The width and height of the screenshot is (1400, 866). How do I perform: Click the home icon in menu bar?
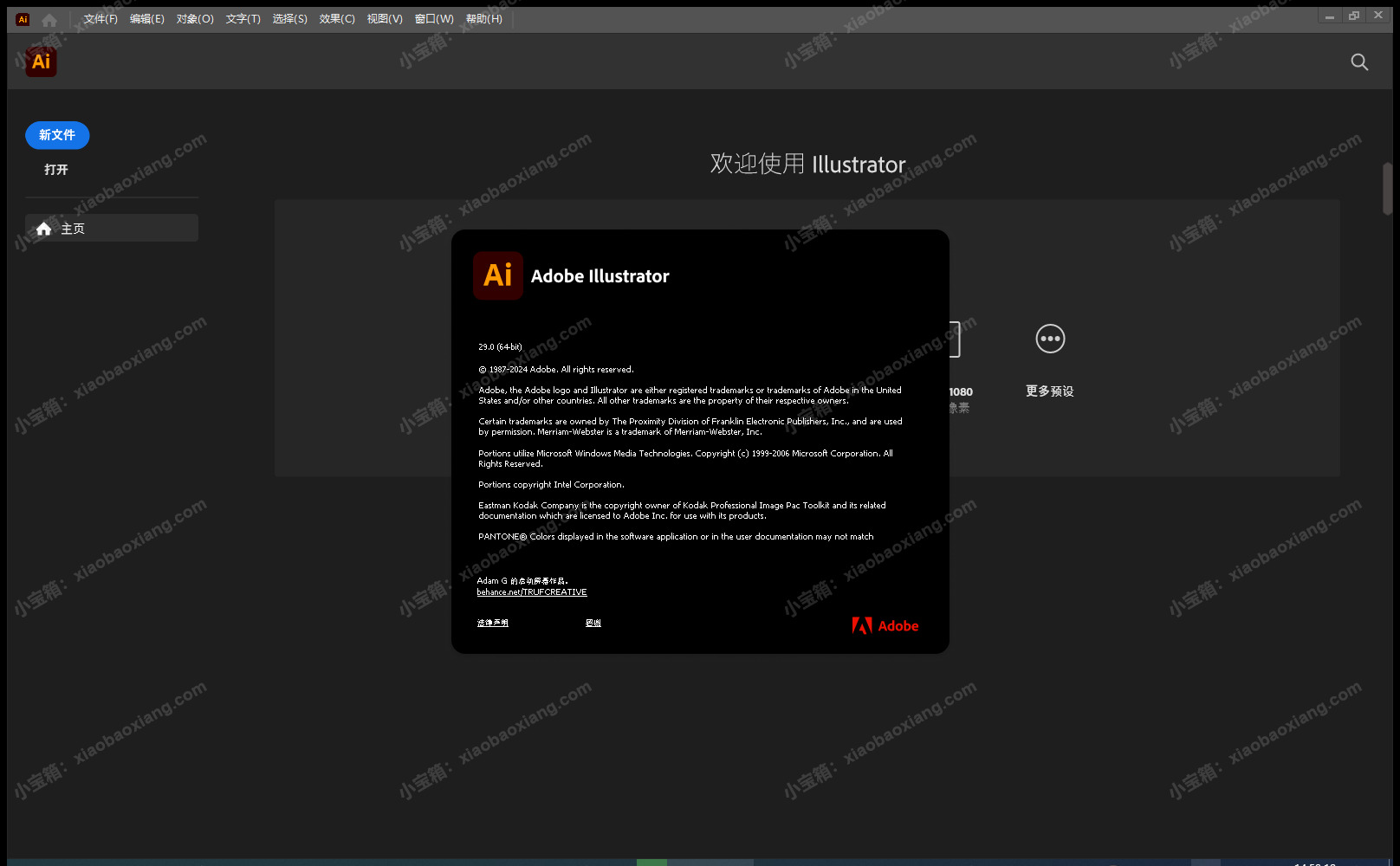pos(49,19)
